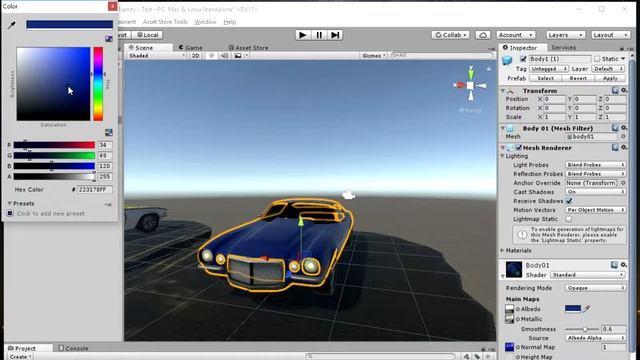640x360 pixels.
Task: Select anchor override object picker
Action: tap(623, 183)
